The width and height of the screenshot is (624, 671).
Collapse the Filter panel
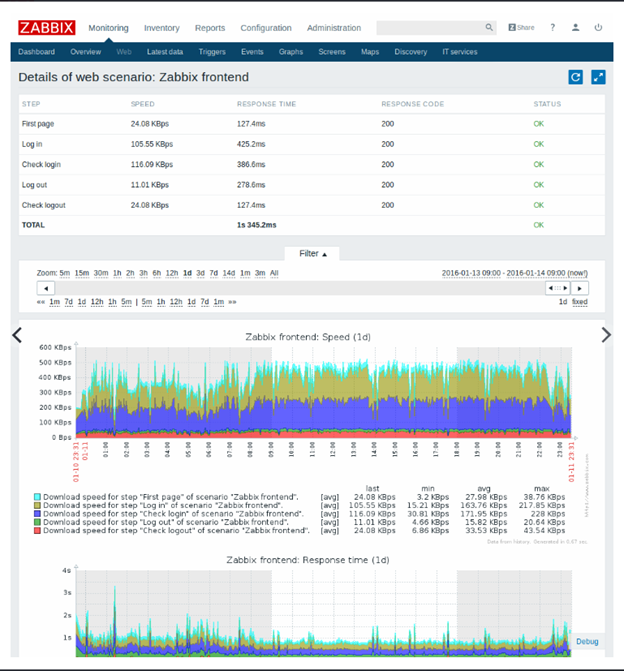click(312, 253)
